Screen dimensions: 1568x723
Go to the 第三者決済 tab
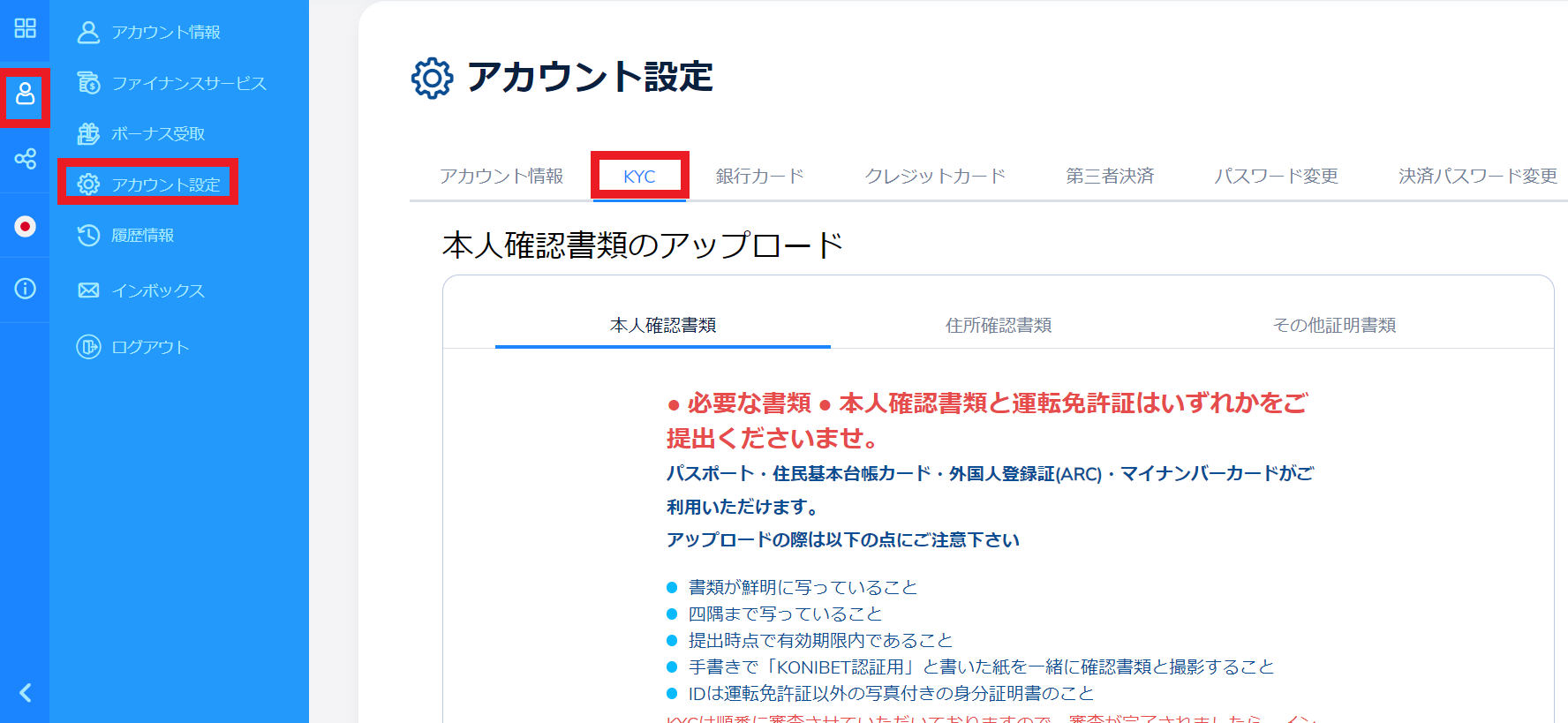click(x=1110, y=177)
